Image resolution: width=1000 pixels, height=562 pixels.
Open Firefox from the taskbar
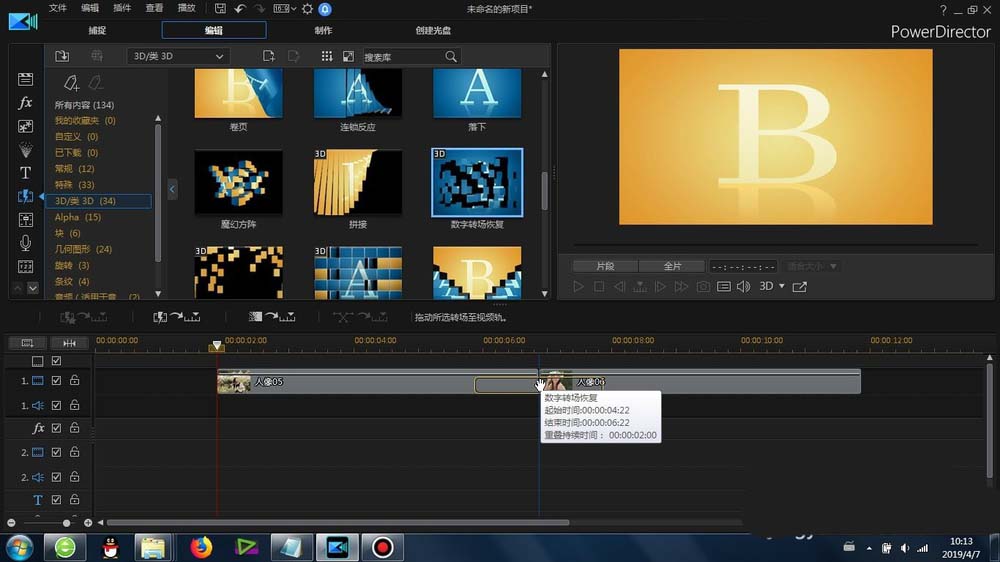click(201, 547)
